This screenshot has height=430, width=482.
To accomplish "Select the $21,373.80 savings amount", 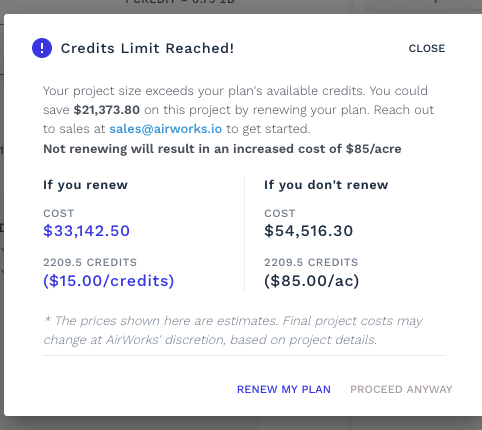I will click(x=107, y=110).
